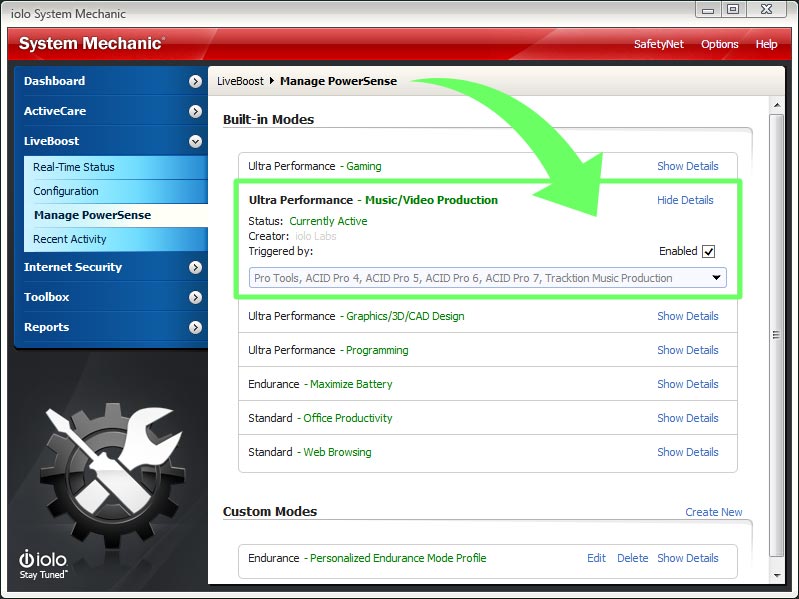The width and height of the screenshot is (799, 599).
Task: Show Details for Programming mode
Action: click(x=687, y=350)
